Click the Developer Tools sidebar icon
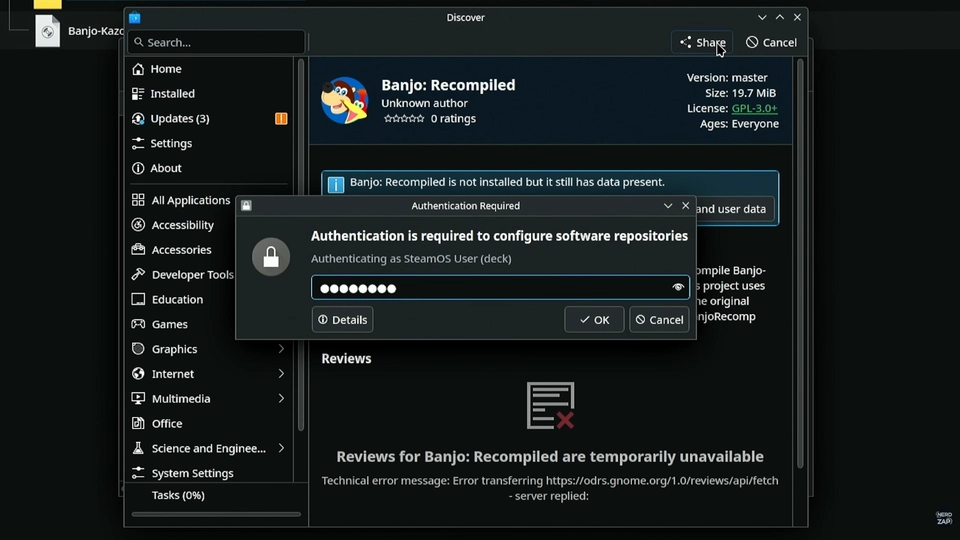Image resolution: width=960 pixels, height=540 pixels. click(138, 275)
